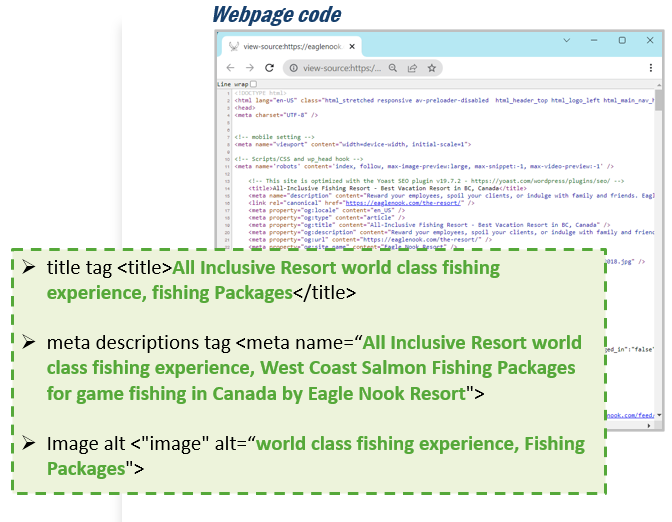
Task: Close the view-source eaglenook tab
Action: (x=352, y=46)
